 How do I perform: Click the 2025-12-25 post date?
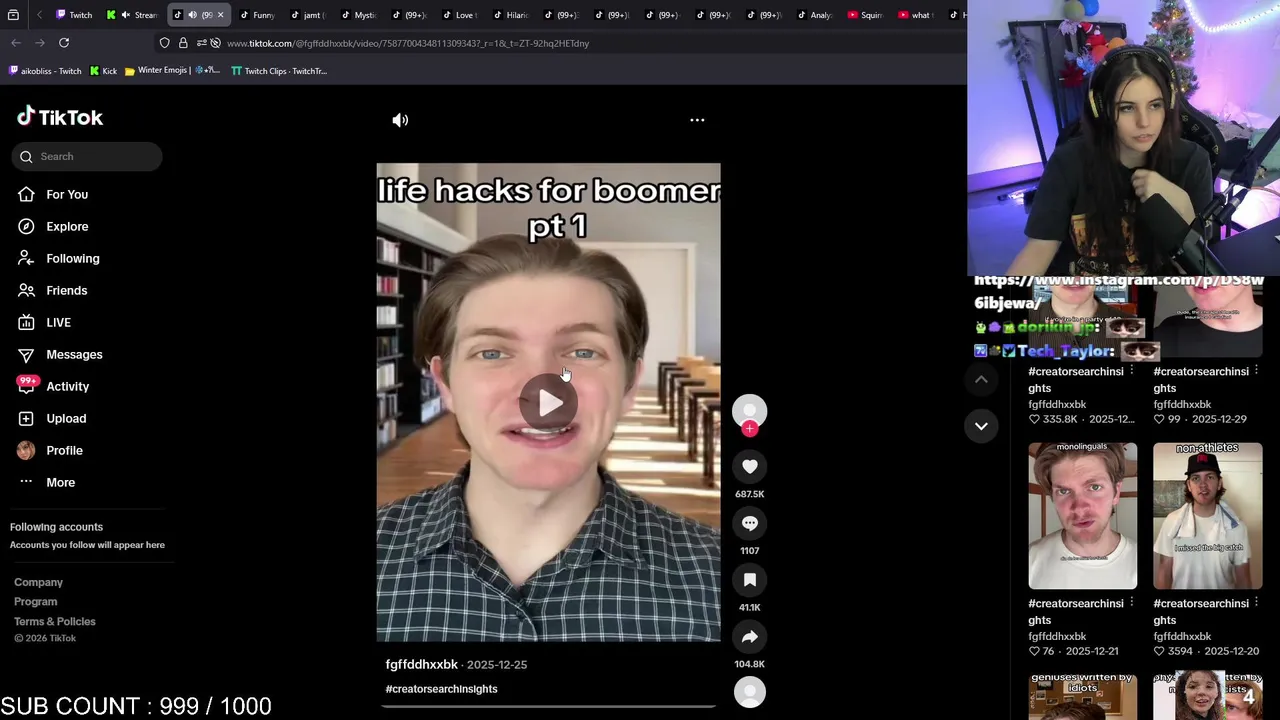pos(497,664)
